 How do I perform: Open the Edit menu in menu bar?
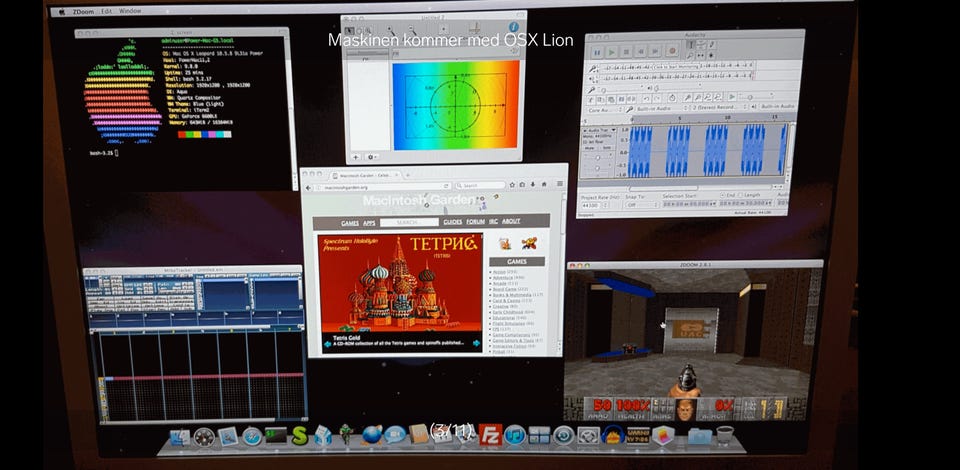tap(107, 11)
